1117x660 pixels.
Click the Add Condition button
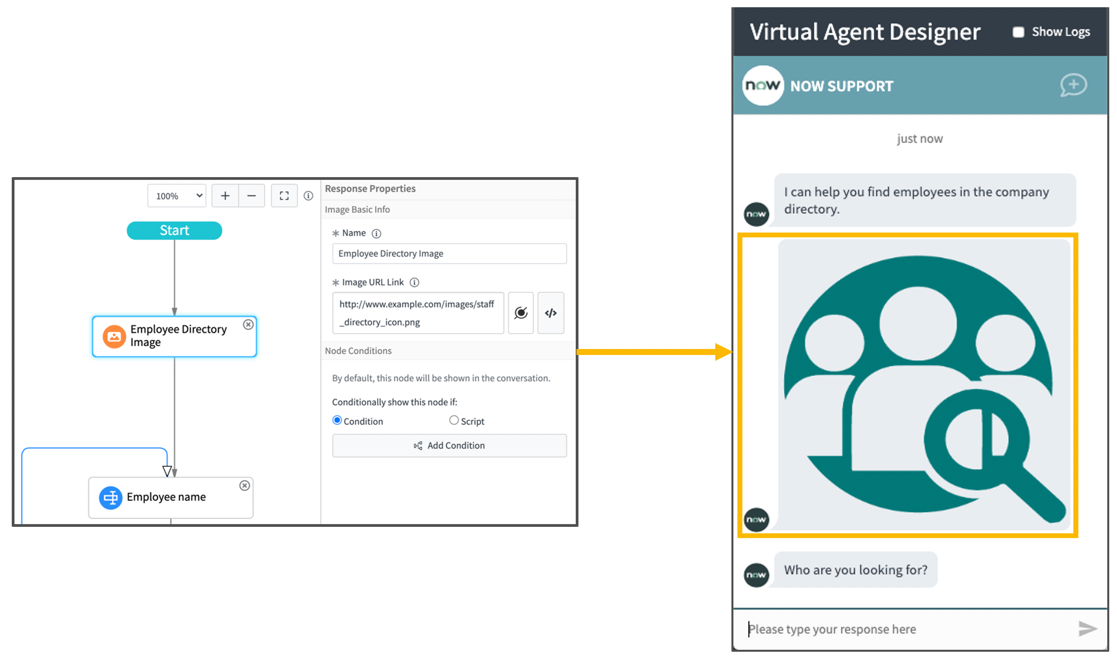point(449,445)
